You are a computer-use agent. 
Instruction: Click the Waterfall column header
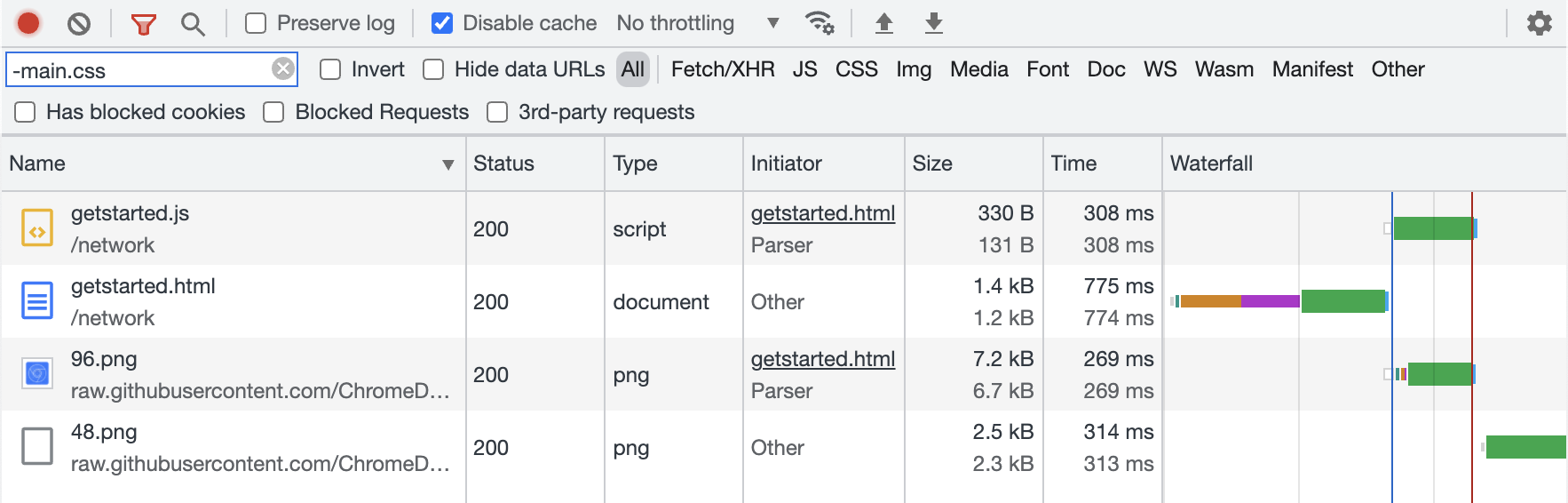click(1365, 164)
